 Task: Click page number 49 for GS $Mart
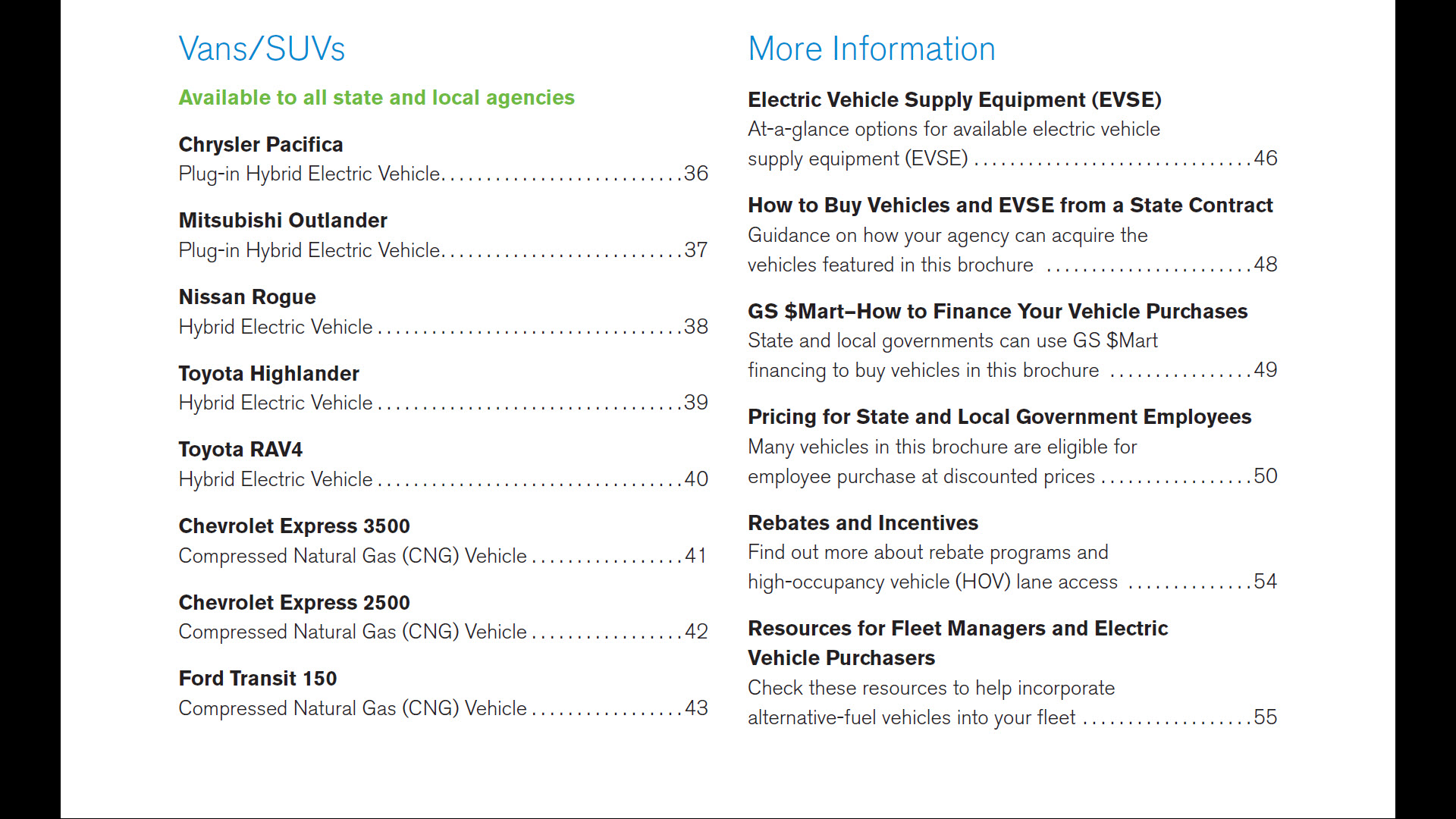point(1266,370)
